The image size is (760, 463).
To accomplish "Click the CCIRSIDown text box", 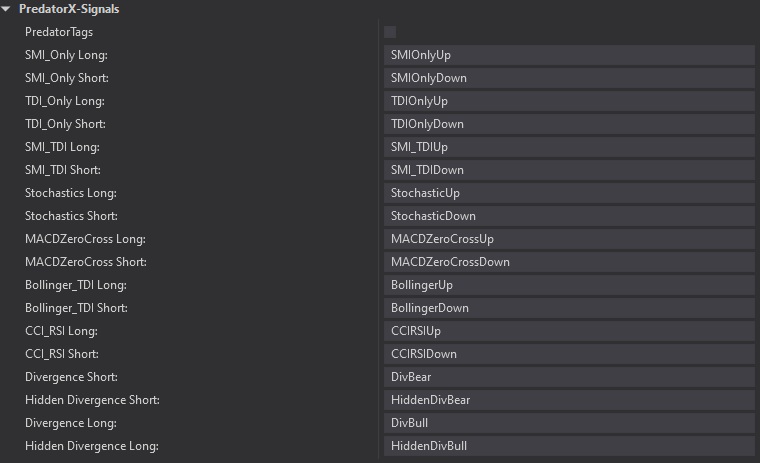I will (x=568, y=354).
